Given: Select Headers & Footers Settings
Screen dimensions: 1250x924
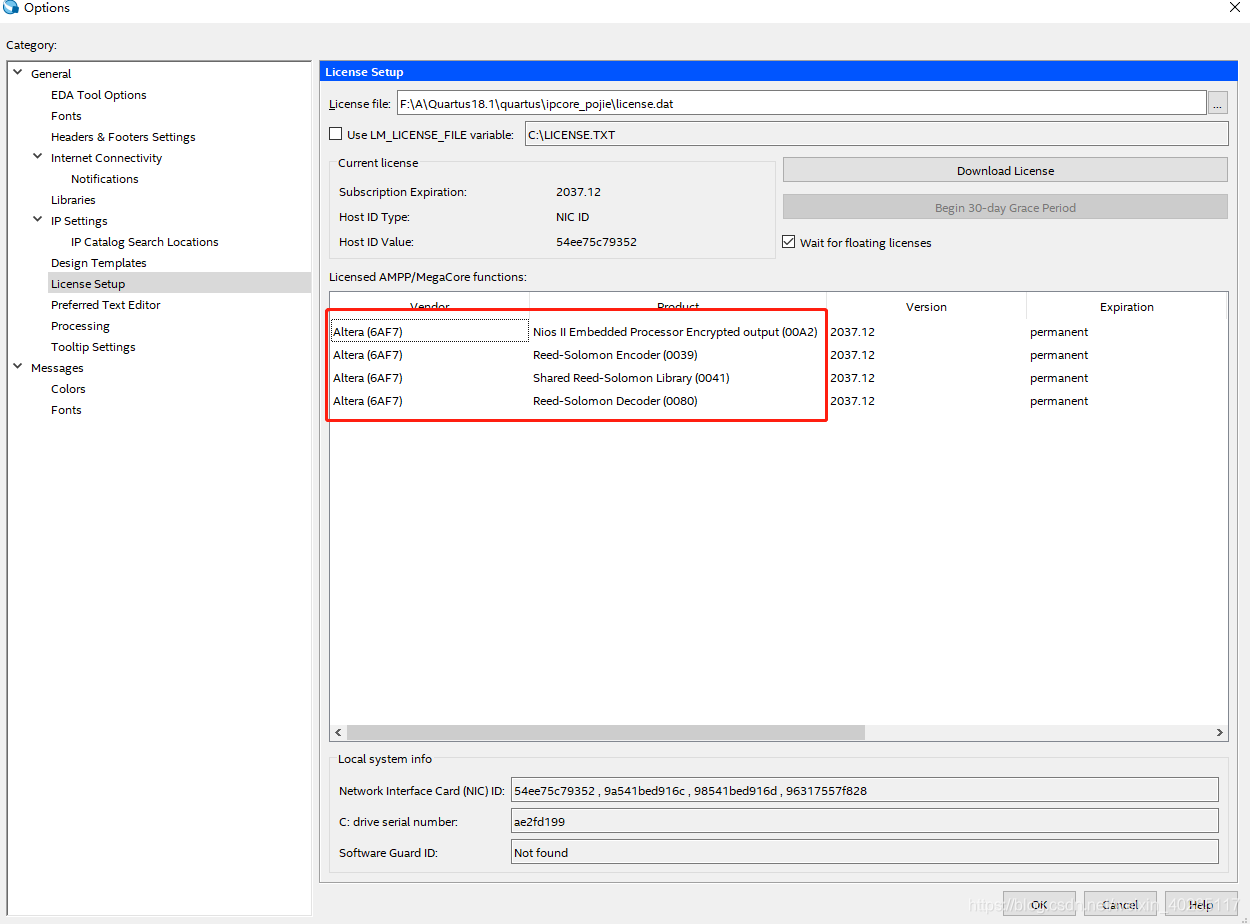Looking at the screenshot, I should [x=123, y=137].
